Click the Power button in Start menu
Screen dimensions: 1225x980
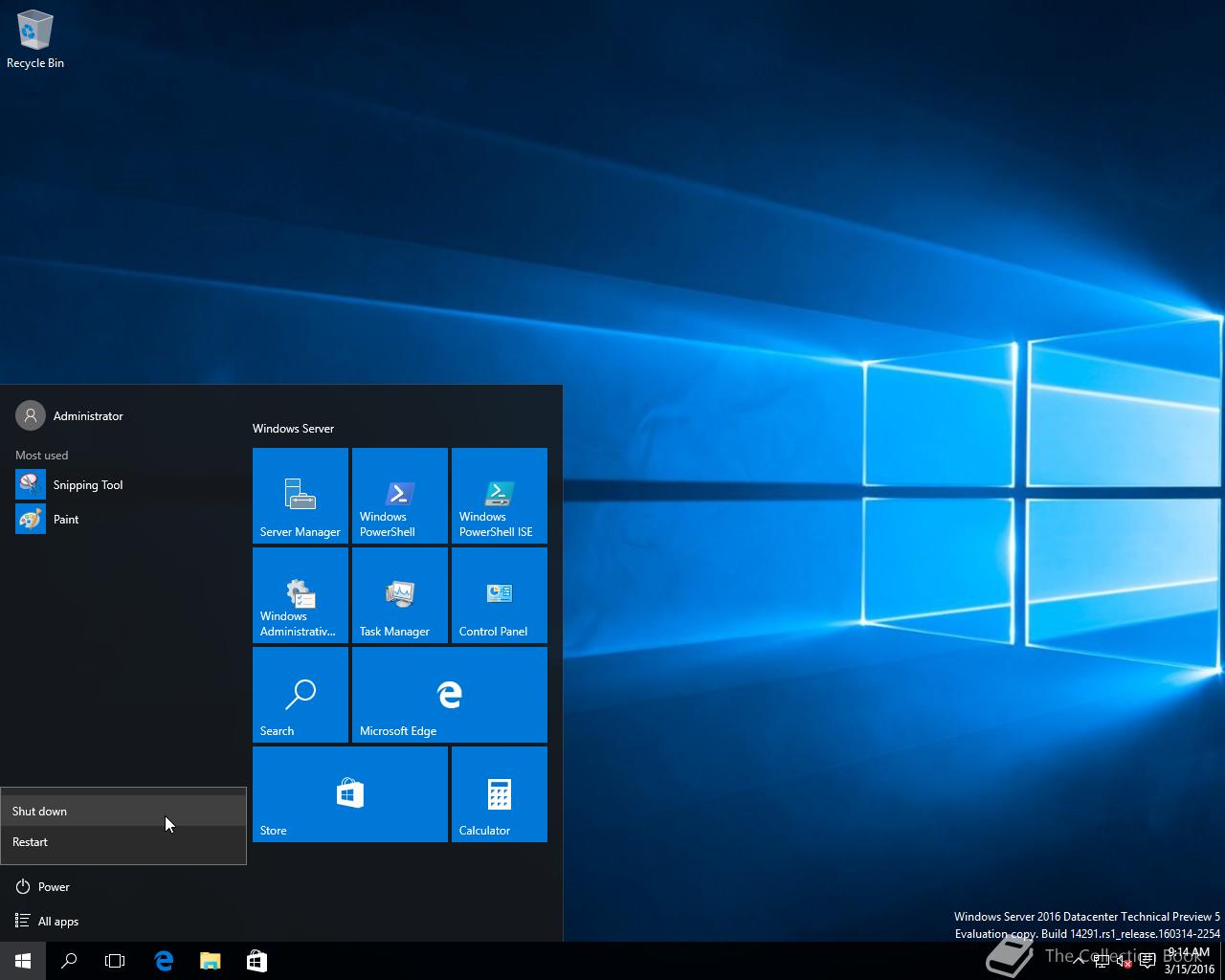[x=123, y=887]
